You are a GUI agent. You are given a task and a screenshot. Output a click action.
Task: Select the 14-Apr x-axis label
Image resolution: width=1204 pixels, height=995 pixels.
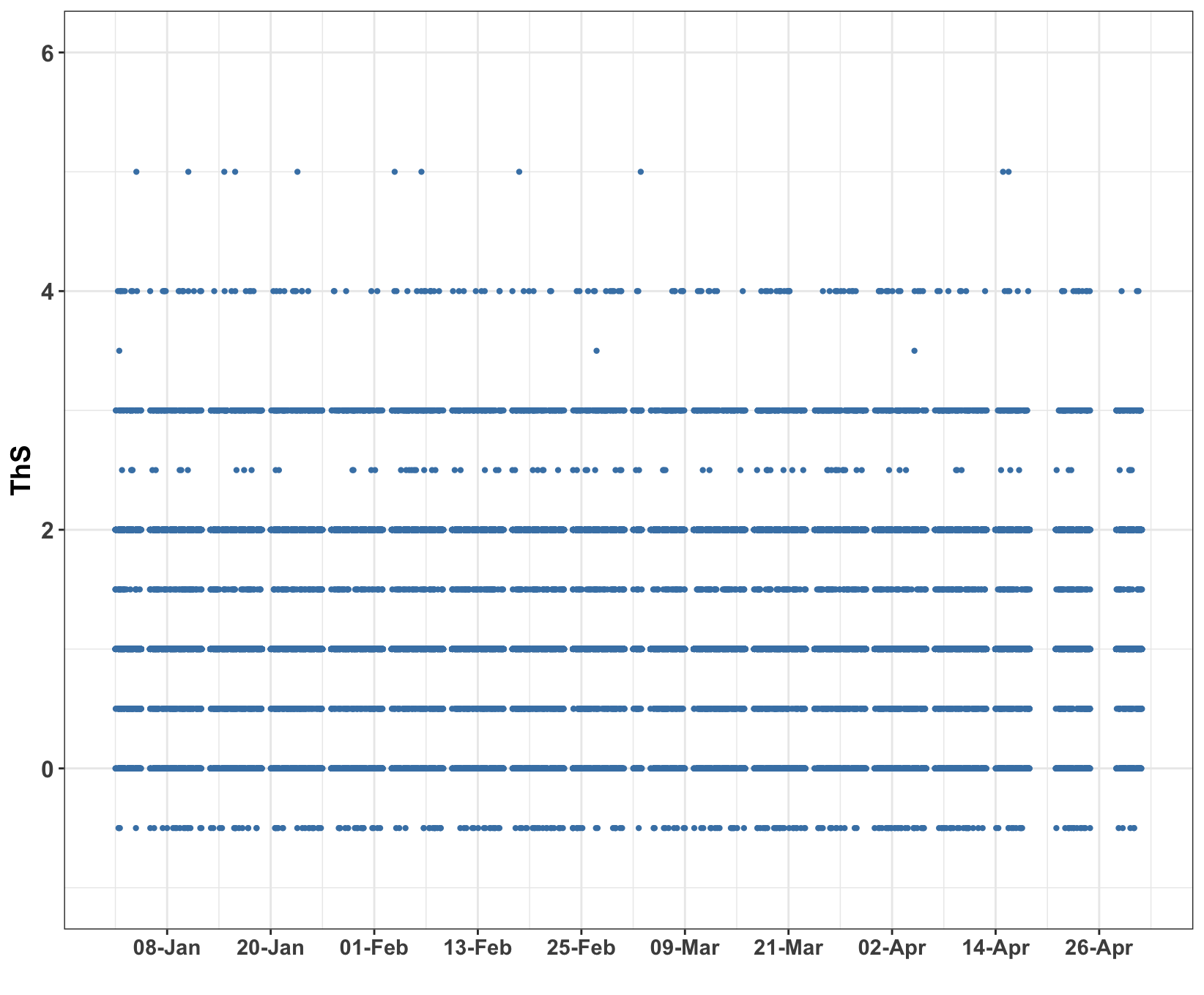click(x=996, y=948)
